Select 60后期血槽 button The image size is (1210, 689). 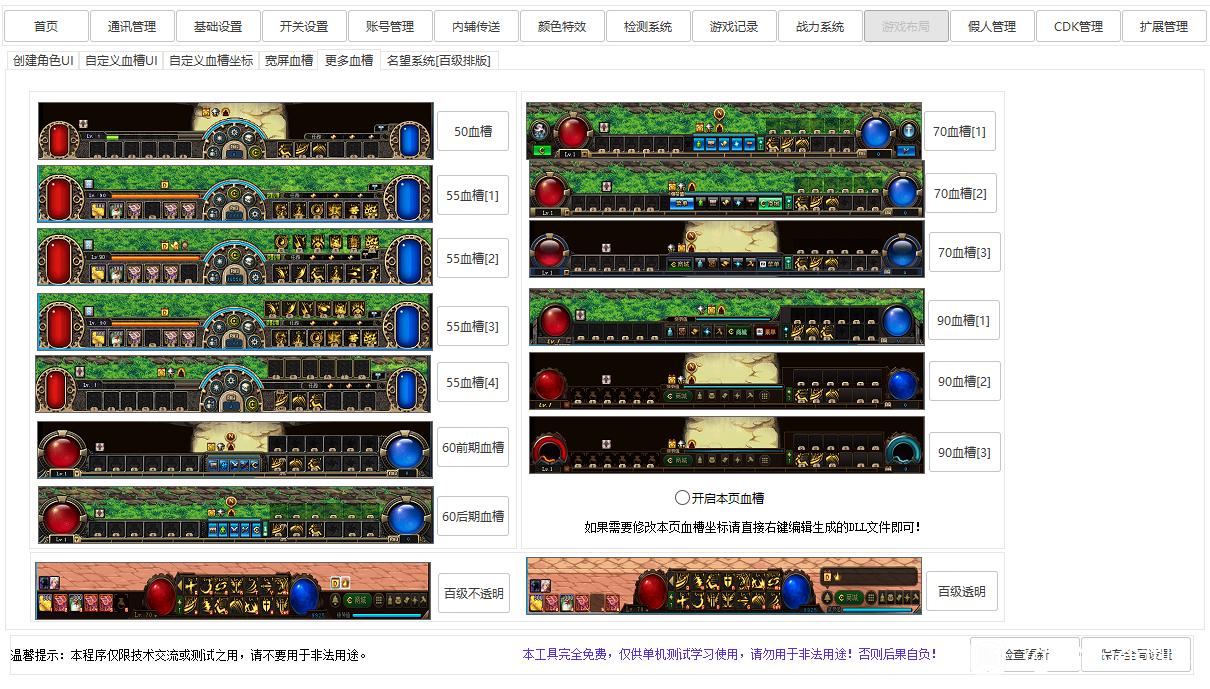(473, 516)
